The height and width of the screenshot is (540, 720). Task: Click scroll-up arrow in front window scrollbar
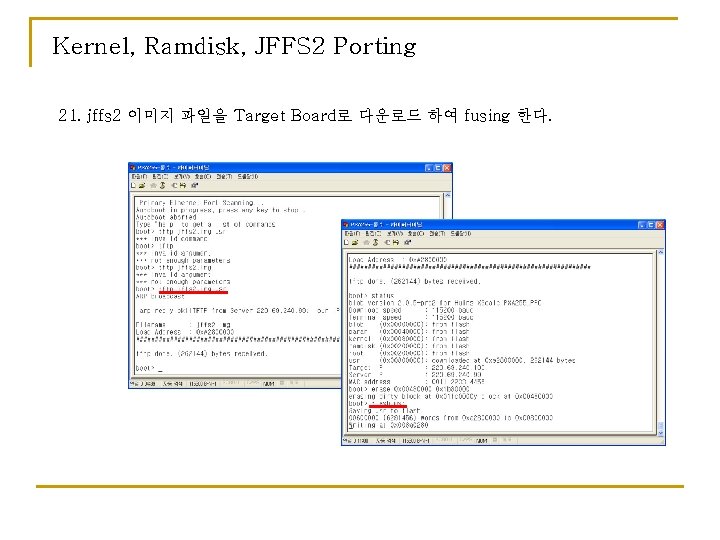(x=660, y=253)
